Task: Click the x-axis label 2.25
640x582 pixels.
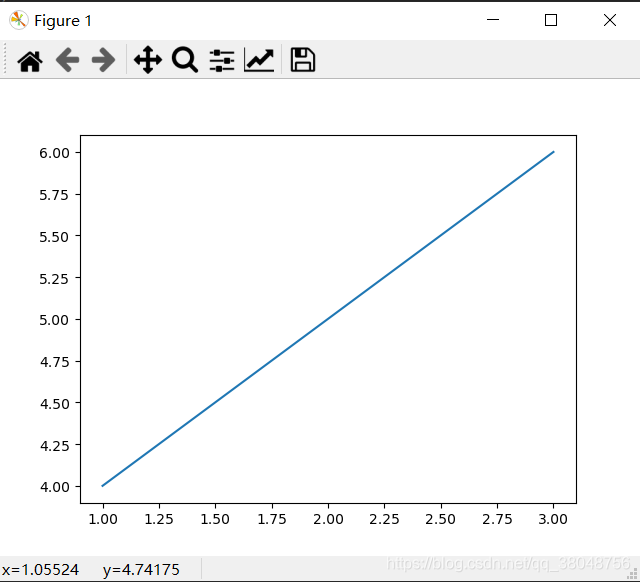Action: 384,519
